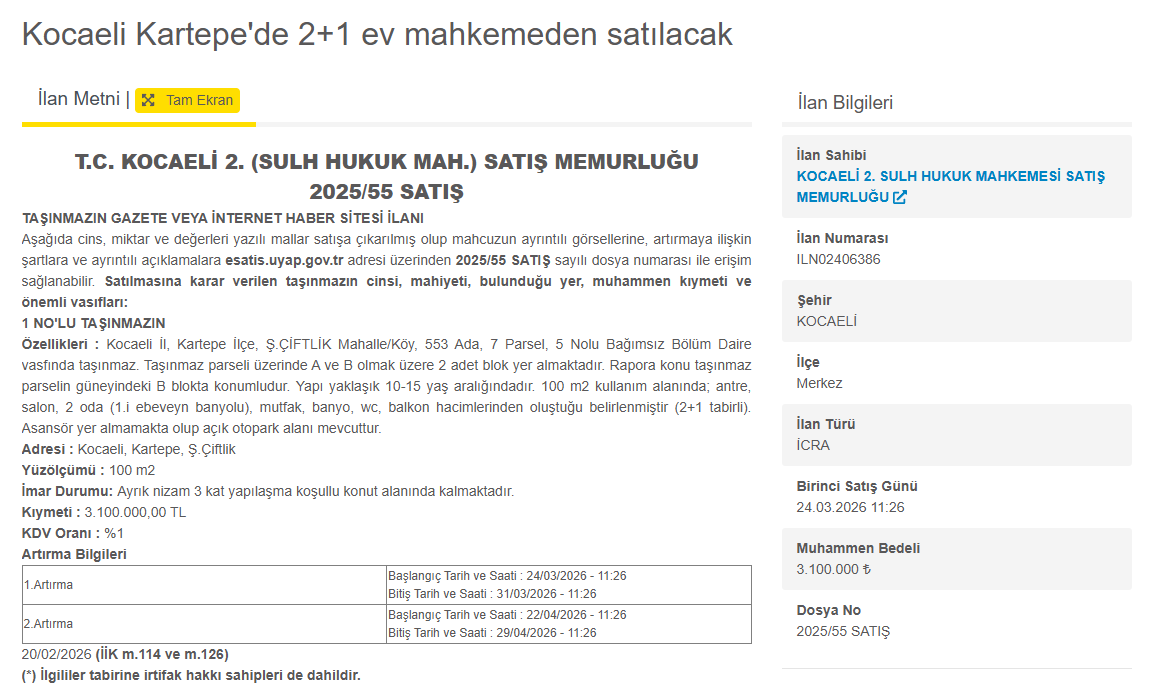Click esatis.uyap.gov.tr address in the text
The image size is (1154, 689).
(284, 261)
